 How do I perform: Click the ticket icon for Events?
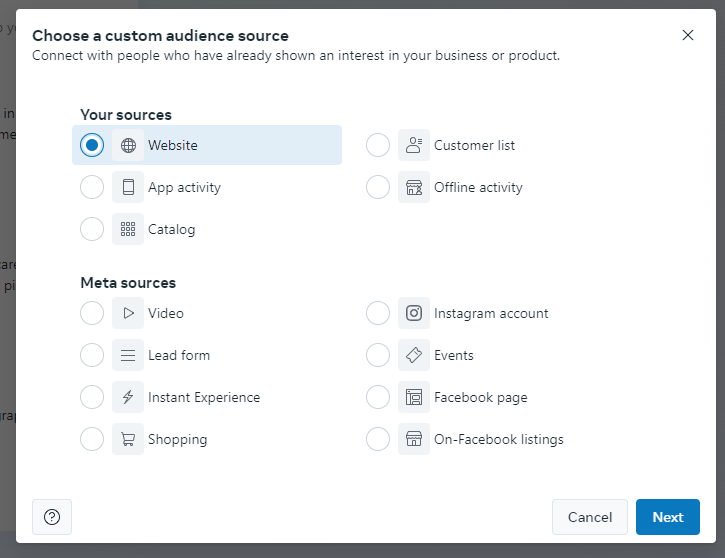(414, 355)
